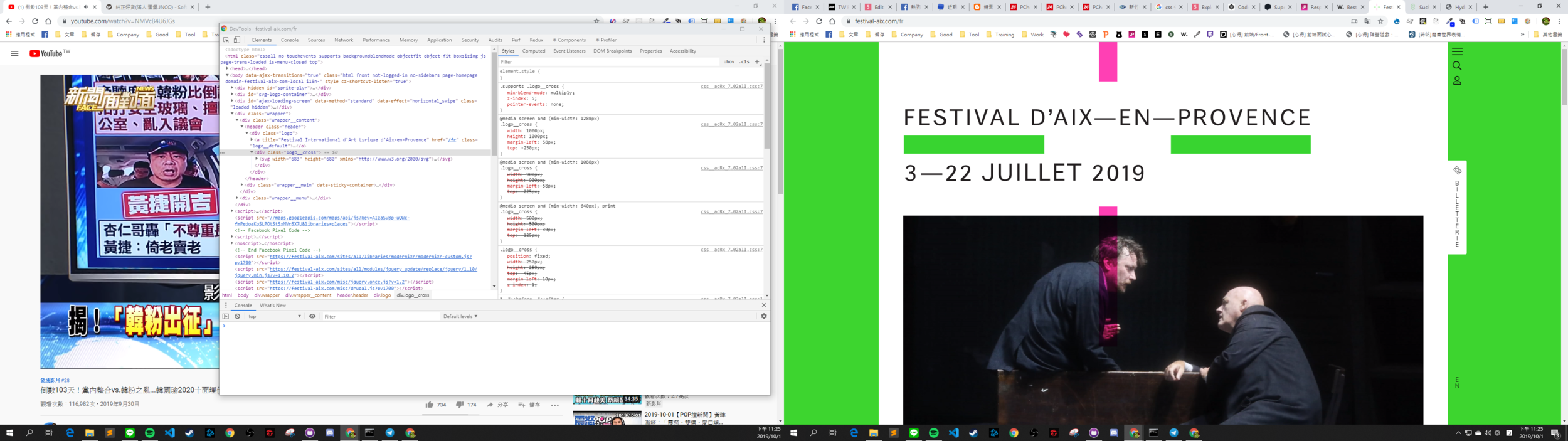
Task: Click the Clear console icon
Action: tap(238, 316)
